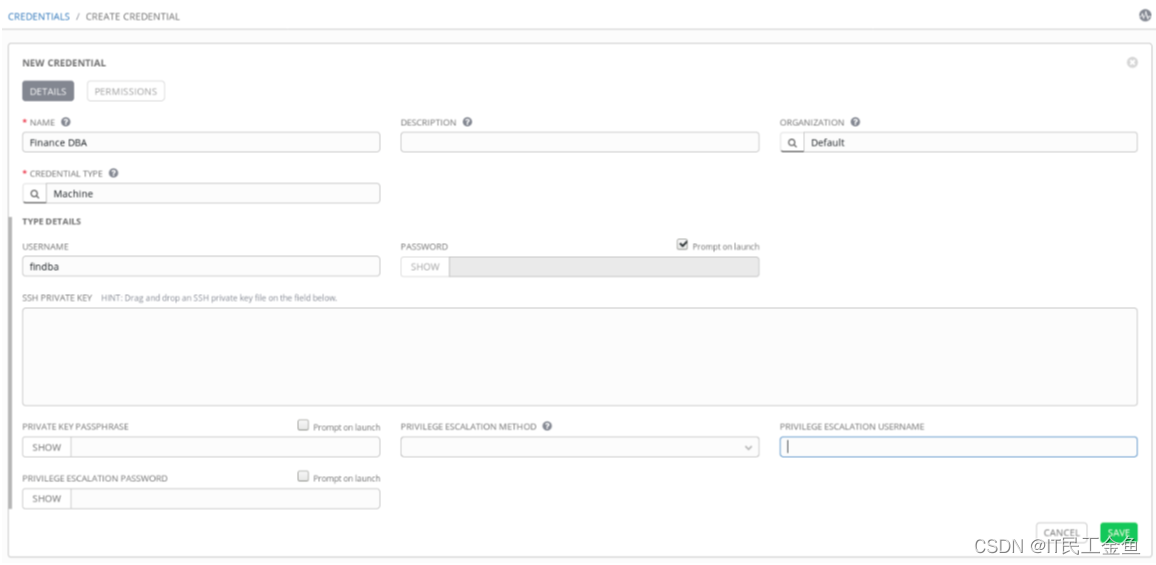Switch to the Permissions tab
This screenshot has height=565, width=1156.
tap(126, 91)
